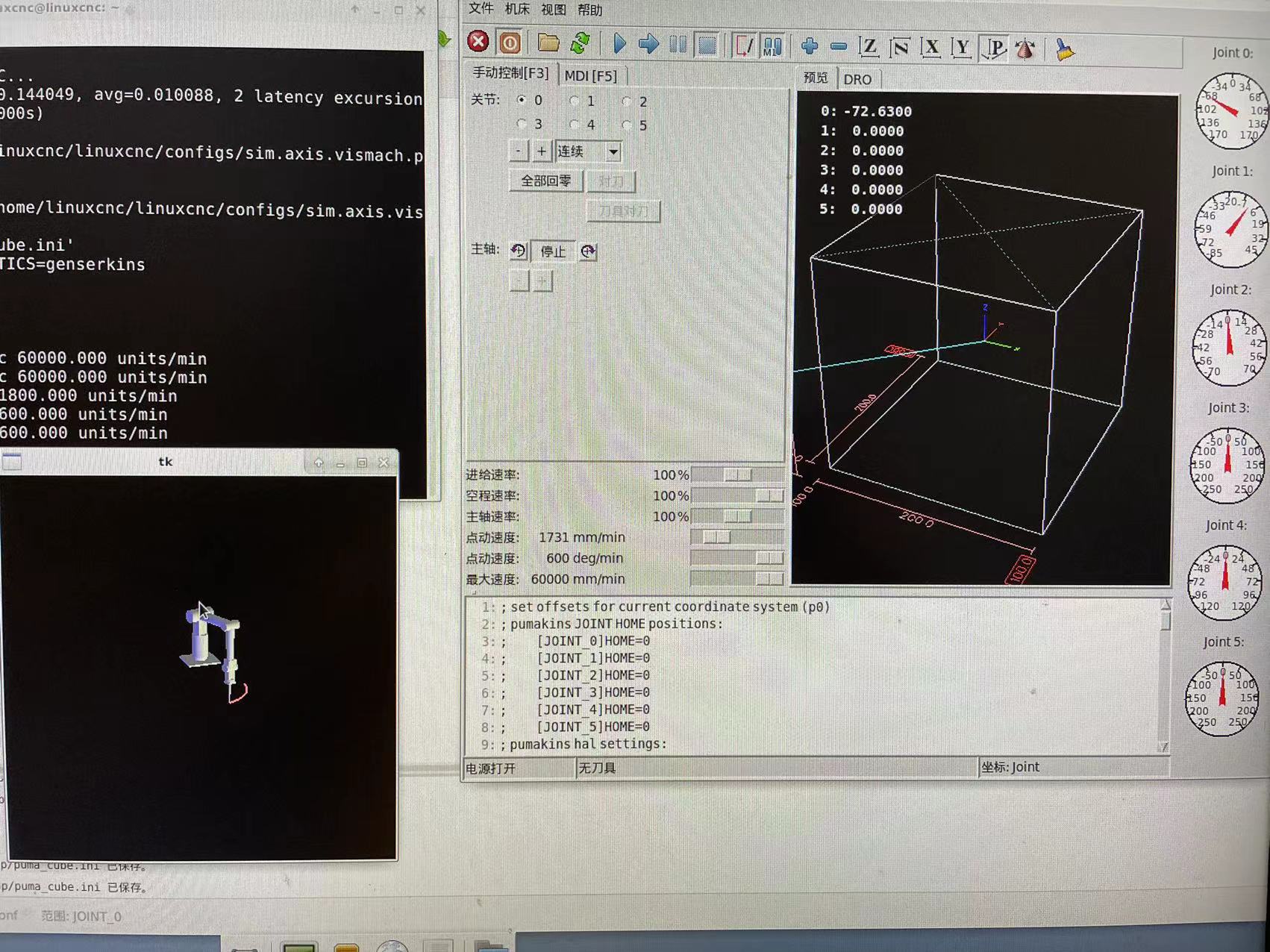Click the 全部回零 home all button
This screenshot has height=952, width=1270.
(x=545, y=181)
